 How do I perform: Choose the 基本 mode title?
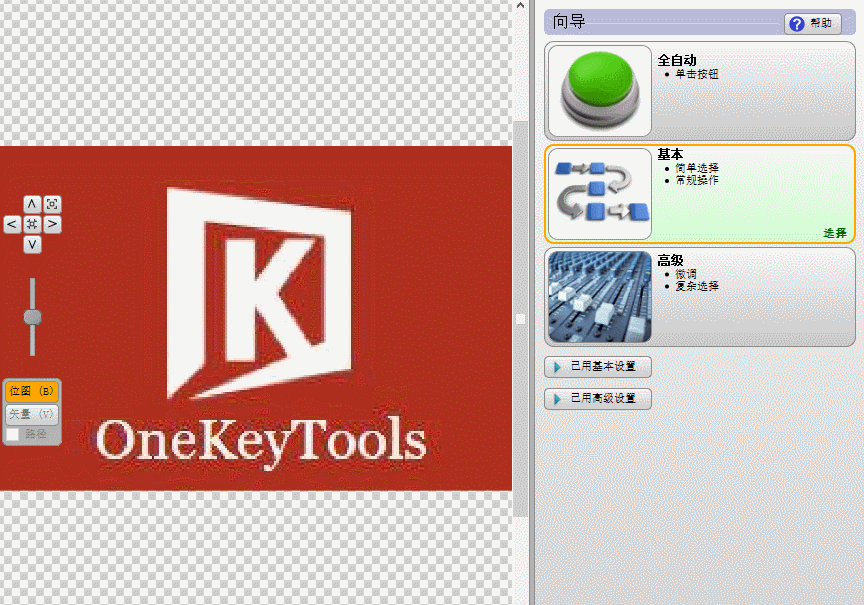point(671,154)
